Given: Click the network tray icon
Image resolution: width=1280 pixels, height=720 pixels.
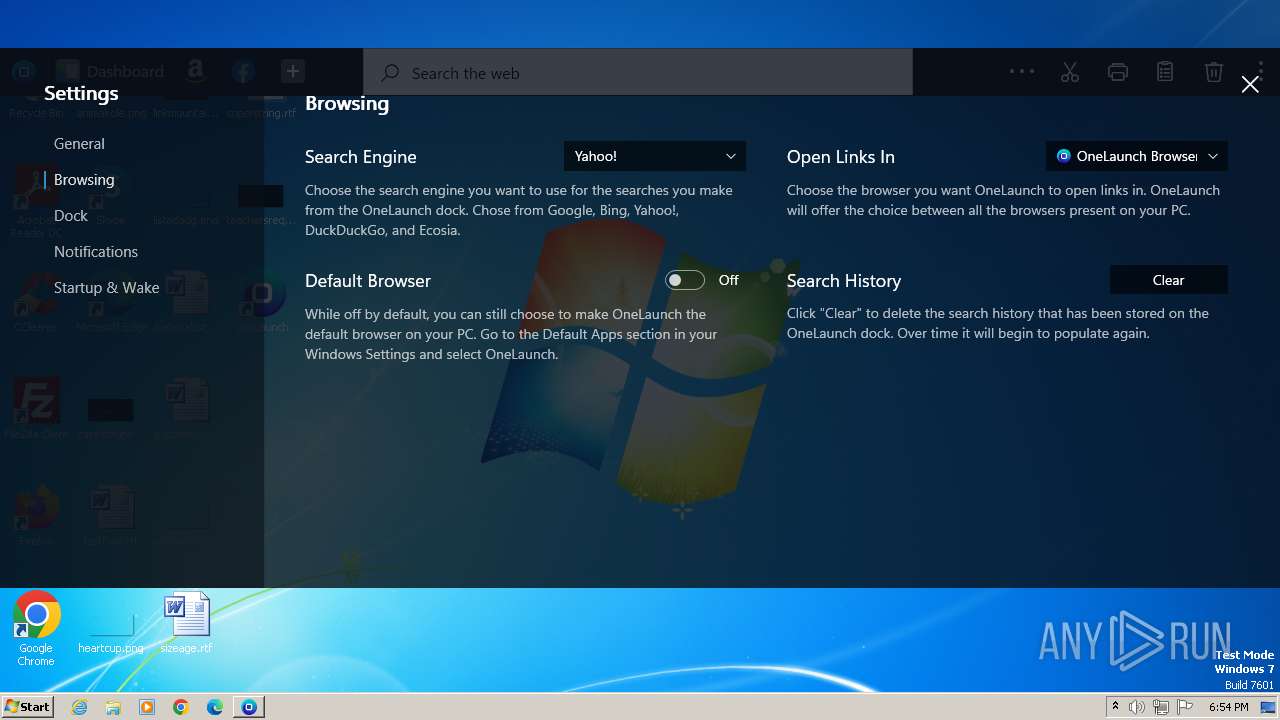Looking at the screenshot, I should pyautogui.click(x=1161, y=707).
